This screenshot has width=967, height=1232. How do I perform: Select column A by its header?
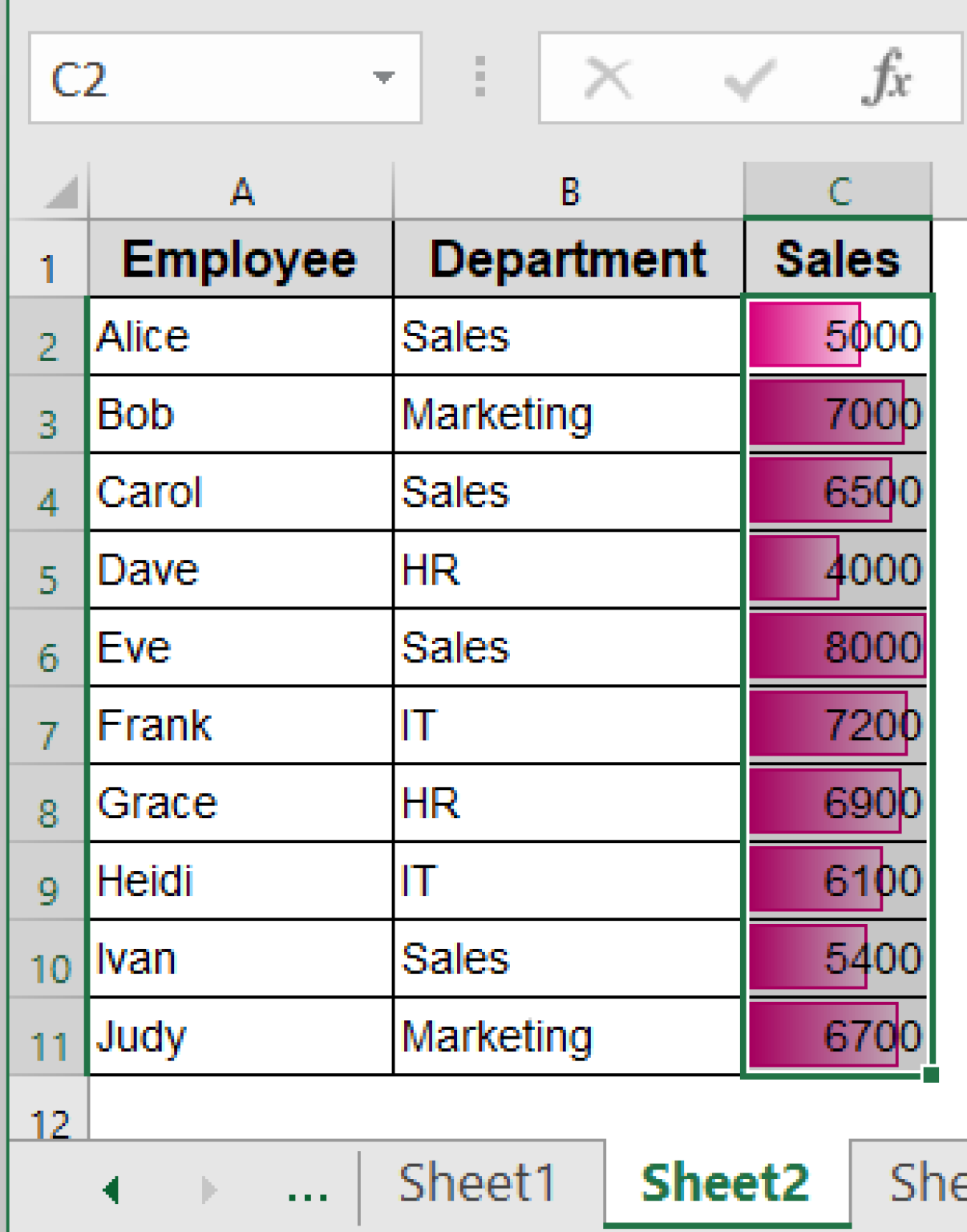point(240,190)
